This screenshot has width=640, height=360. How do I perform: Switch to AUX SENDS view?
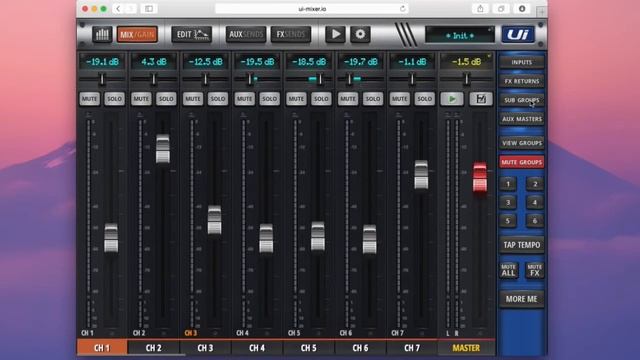point(245,34)
